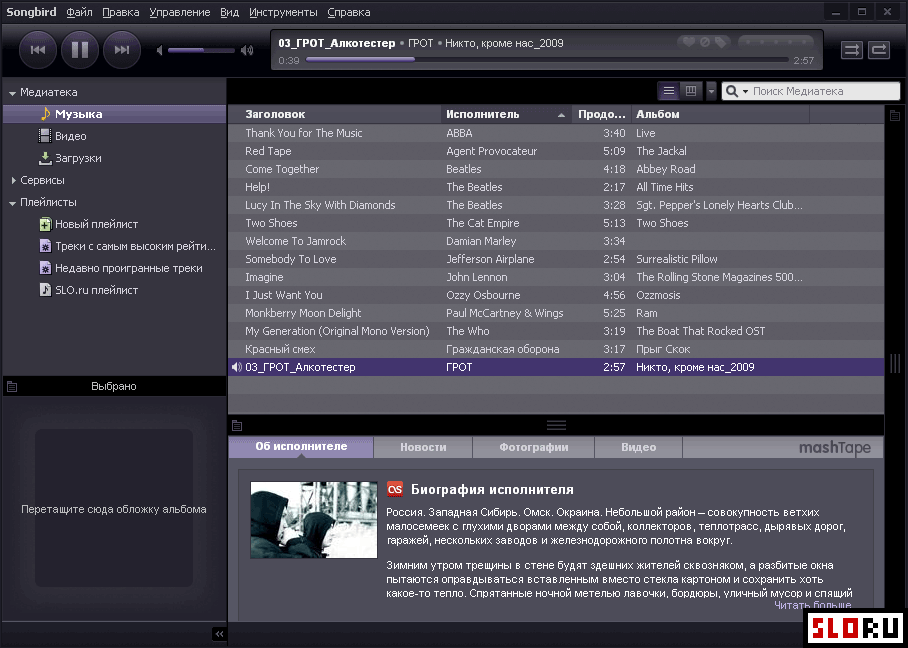908x648 pixels.
Task: Click the Last.fm icon beside artist biography
Action: pyautogui.click(x=395, y=489)
